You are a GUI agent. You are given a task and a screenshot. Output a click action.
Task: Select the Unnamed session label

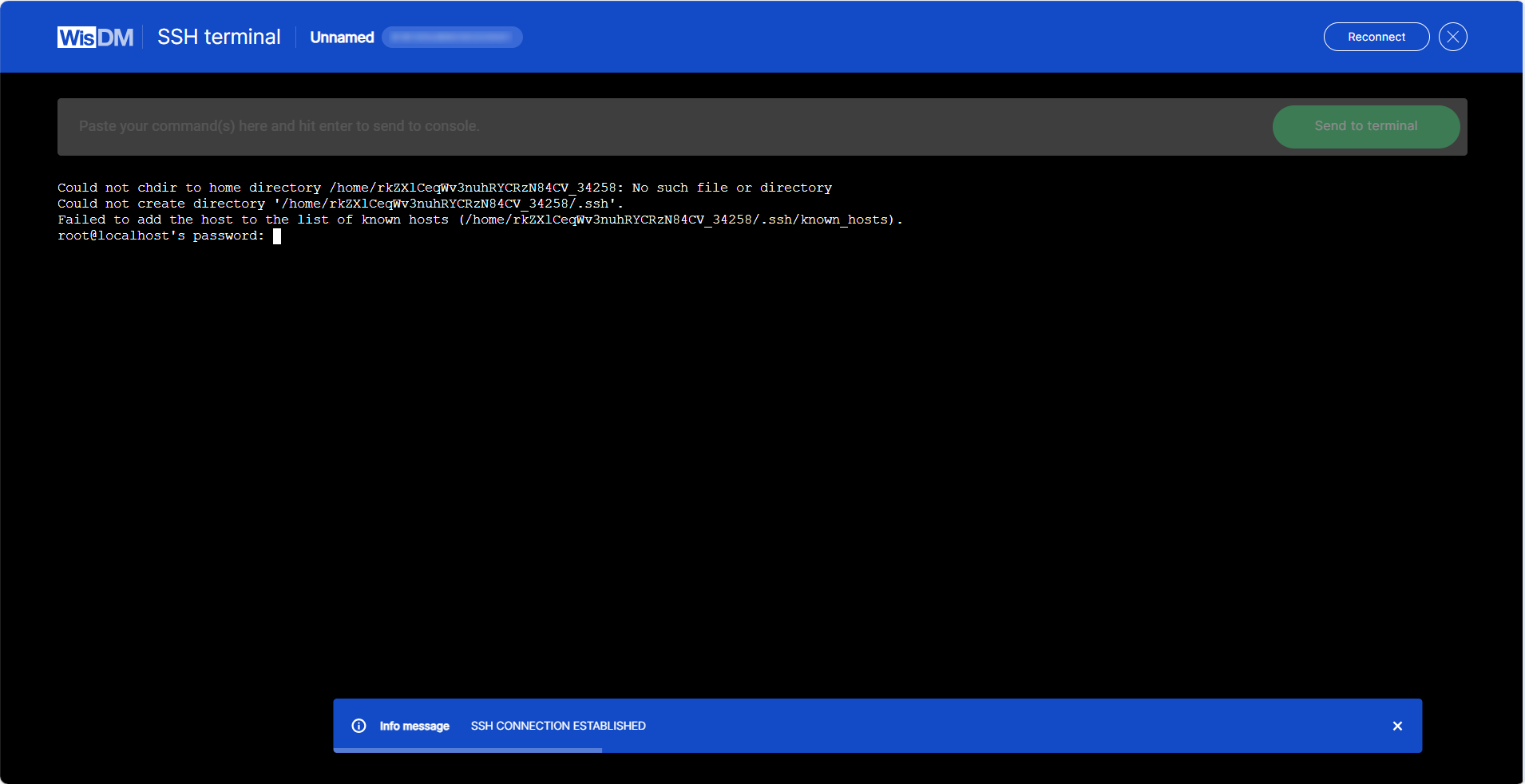click(x=342, y=37)
